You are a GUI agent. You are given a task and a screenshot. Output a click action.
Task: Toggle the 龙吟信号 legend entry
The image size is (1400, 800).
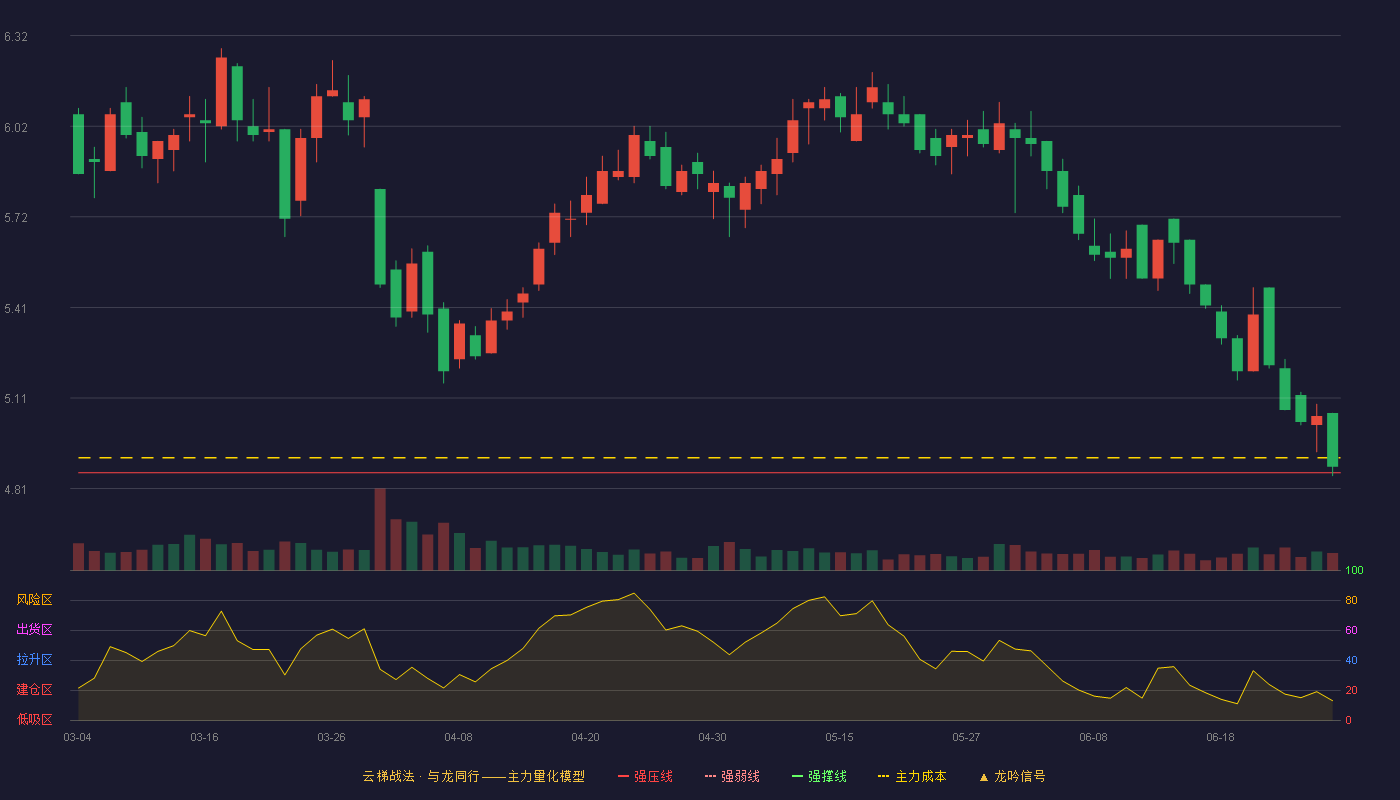point(1012,776)
